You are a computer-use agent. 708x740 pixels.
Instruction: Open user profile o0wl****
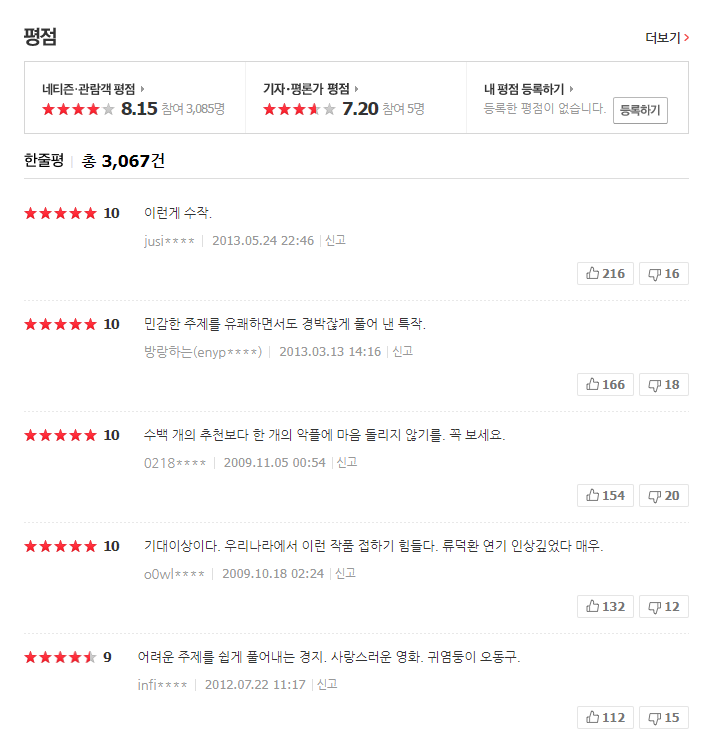[175, 574]
